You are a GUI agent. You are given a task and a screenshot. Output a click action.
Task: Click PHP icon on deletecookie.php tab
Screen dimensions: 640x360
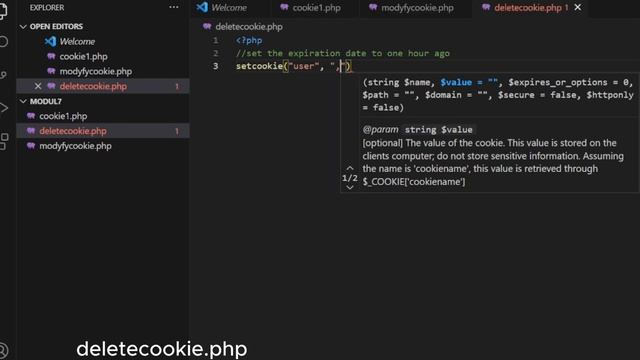click(x=486, y=7)
